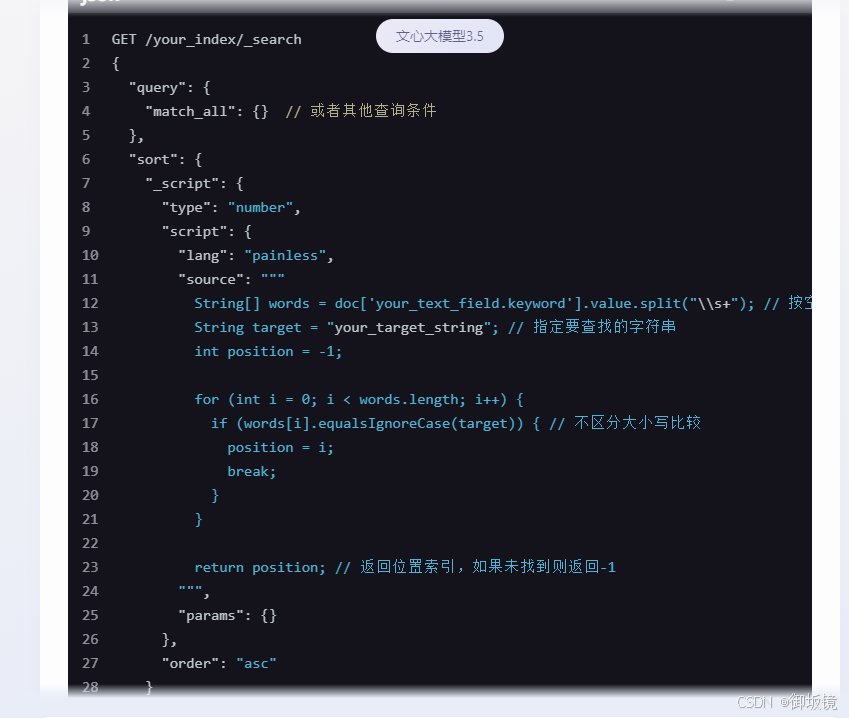Click the "_script": { line
Viewport: 849px width, 718px height.
[194, 183]
